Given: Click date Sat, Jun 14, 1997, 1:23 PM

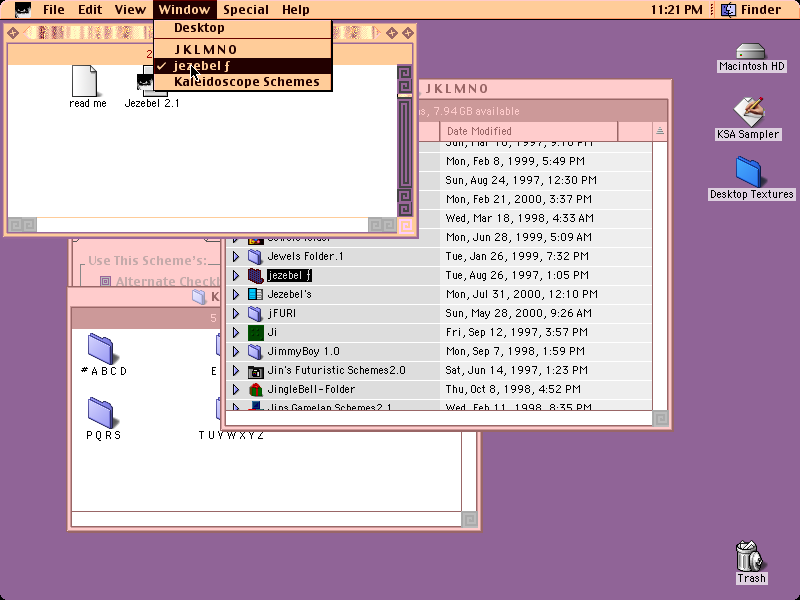Looking at the screenshot, I should pyautogui.click(x=516, y=370).
